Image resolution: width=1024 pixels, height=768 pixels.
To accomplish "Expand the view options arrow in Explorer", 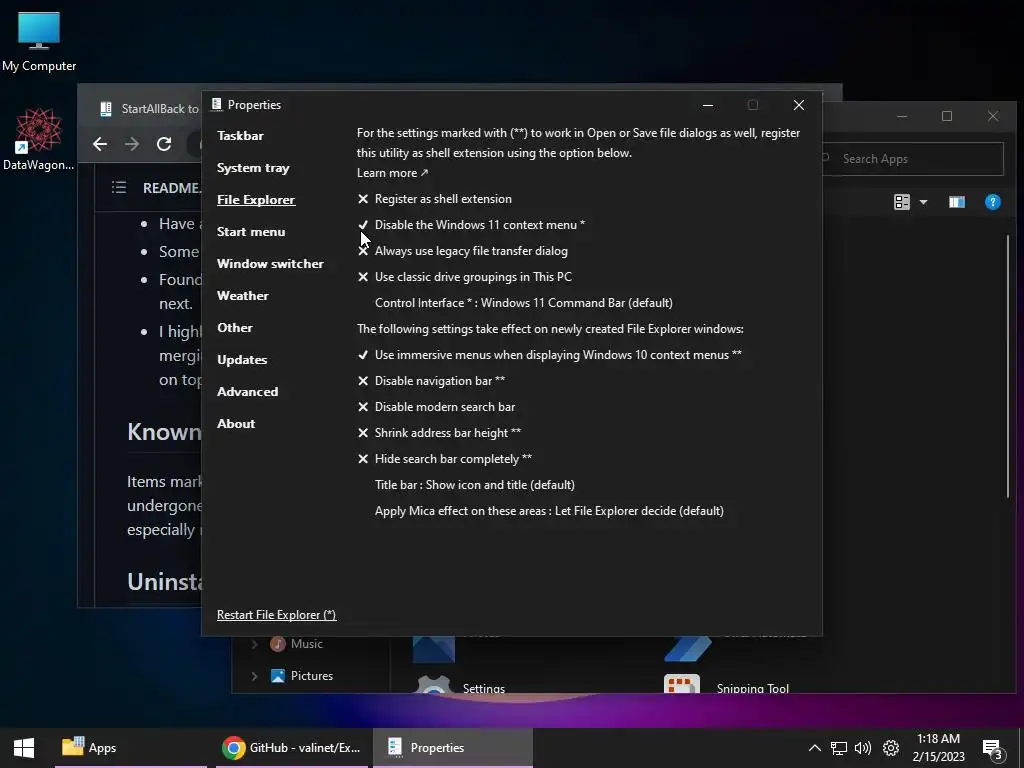I will (x=923, y=202).
